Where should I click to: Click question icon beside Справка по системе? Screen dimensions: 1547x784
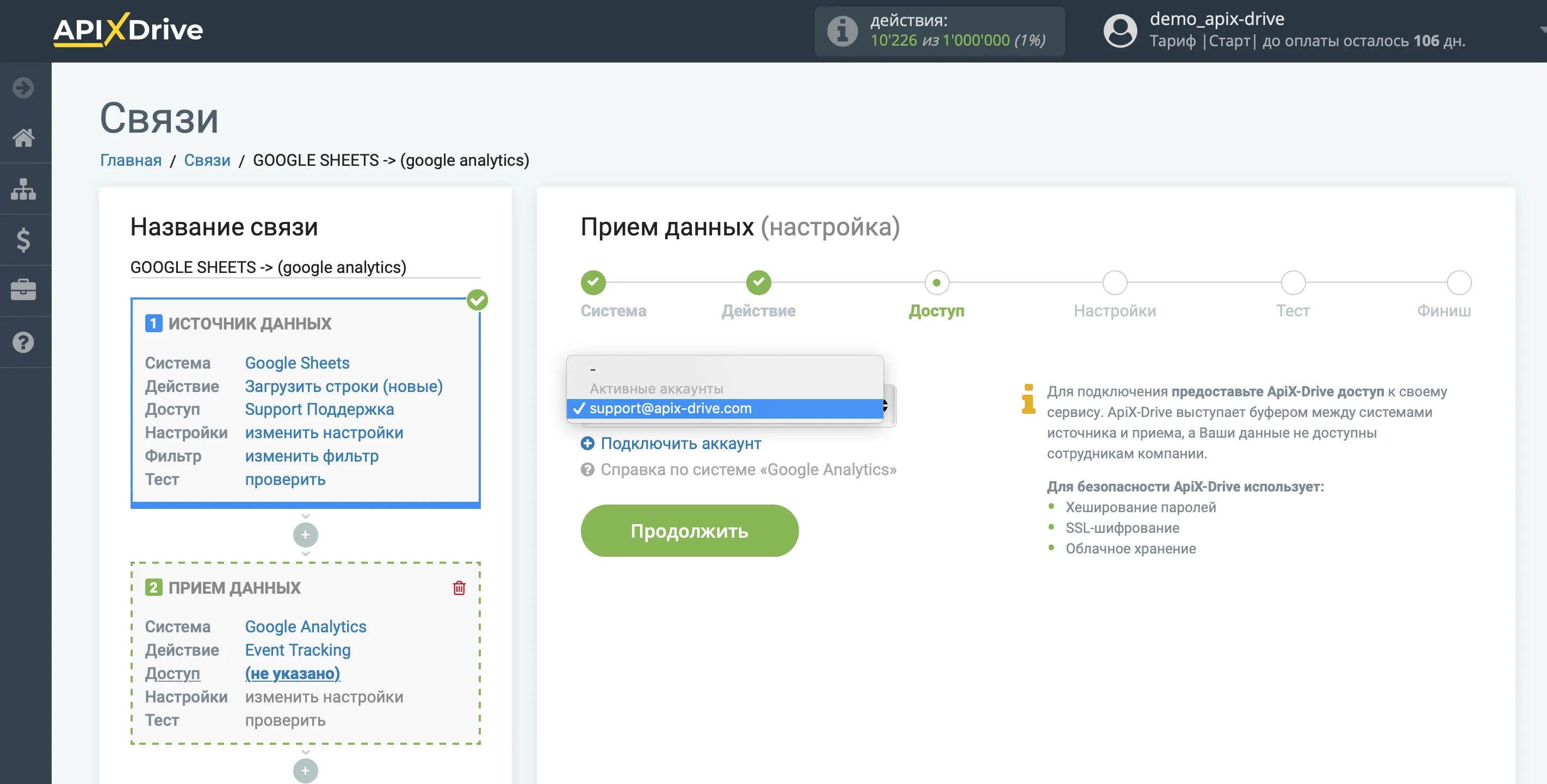(x=587, y=469)
